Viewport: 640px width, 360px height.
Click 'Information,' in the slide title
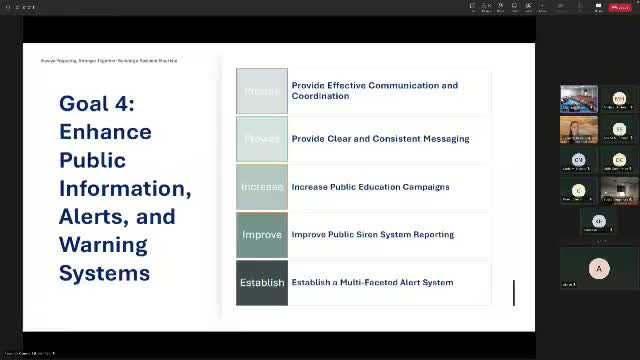point(125,189)
